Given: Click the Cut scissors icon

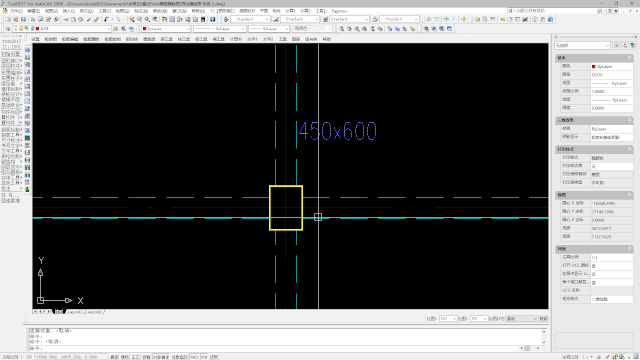Looking at the screenshot, I should (x=66, y=19).
